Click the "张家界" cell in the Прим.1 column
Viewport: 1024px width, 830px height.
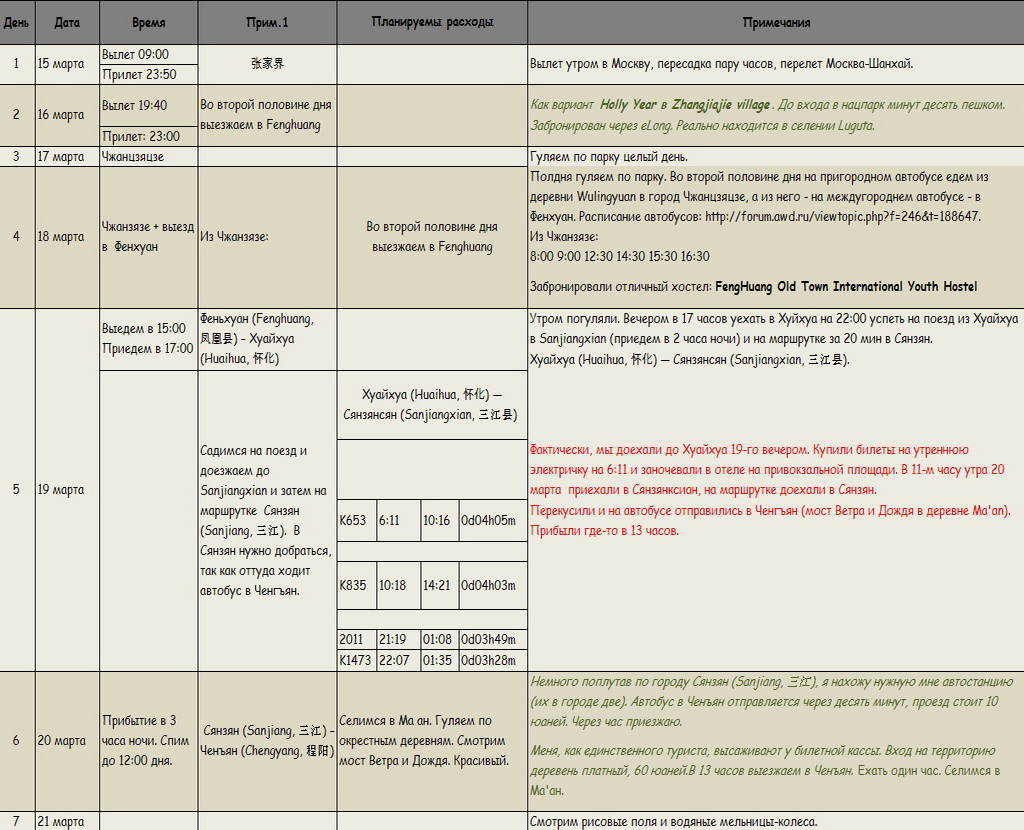click(268, 64)
